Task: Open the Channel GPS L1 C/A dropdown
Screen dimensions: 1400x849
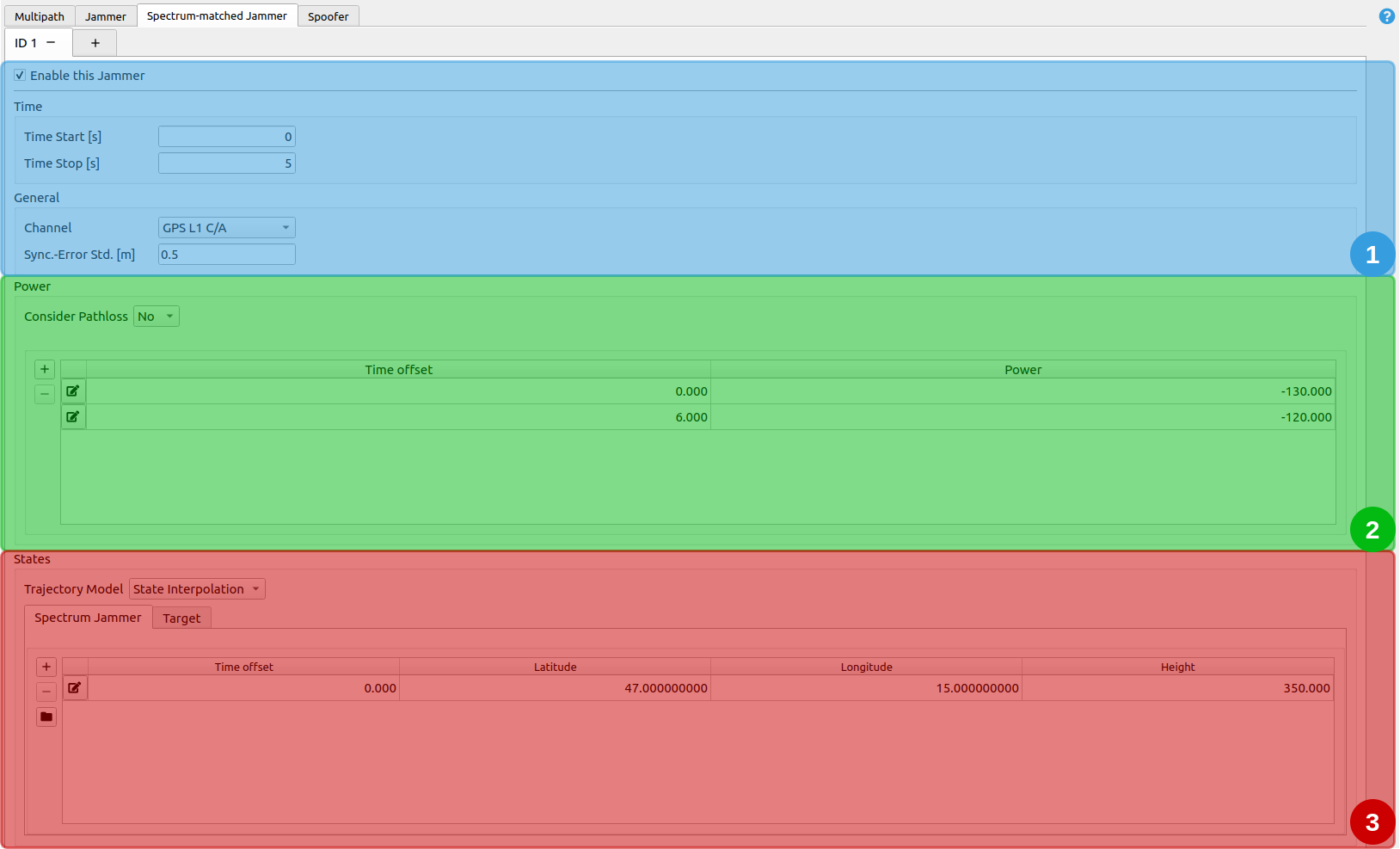Action: [x=227, y=228]
